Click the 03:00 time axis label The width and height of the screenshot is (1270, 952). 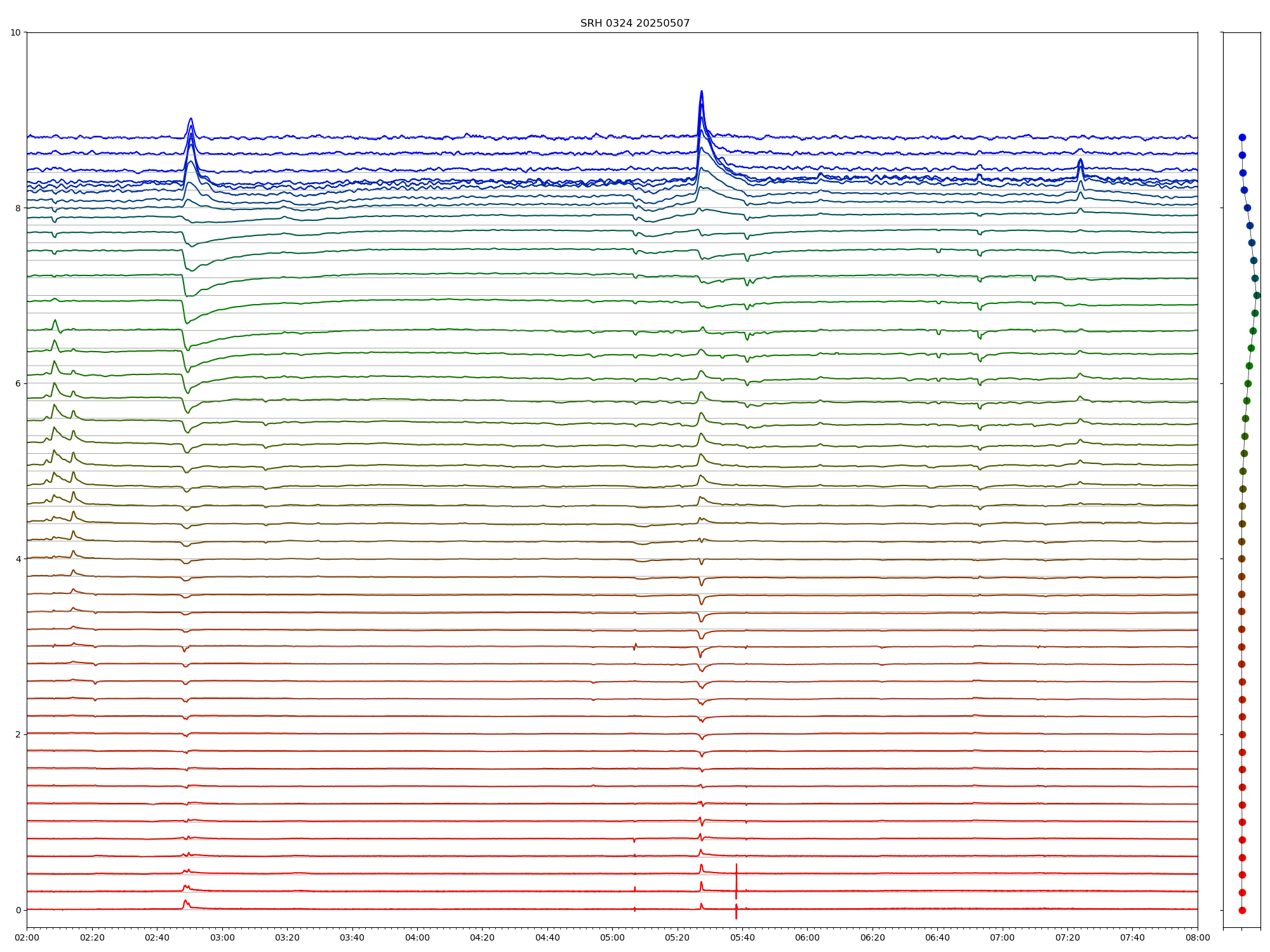pyautogui.click(x=222, y=938)
